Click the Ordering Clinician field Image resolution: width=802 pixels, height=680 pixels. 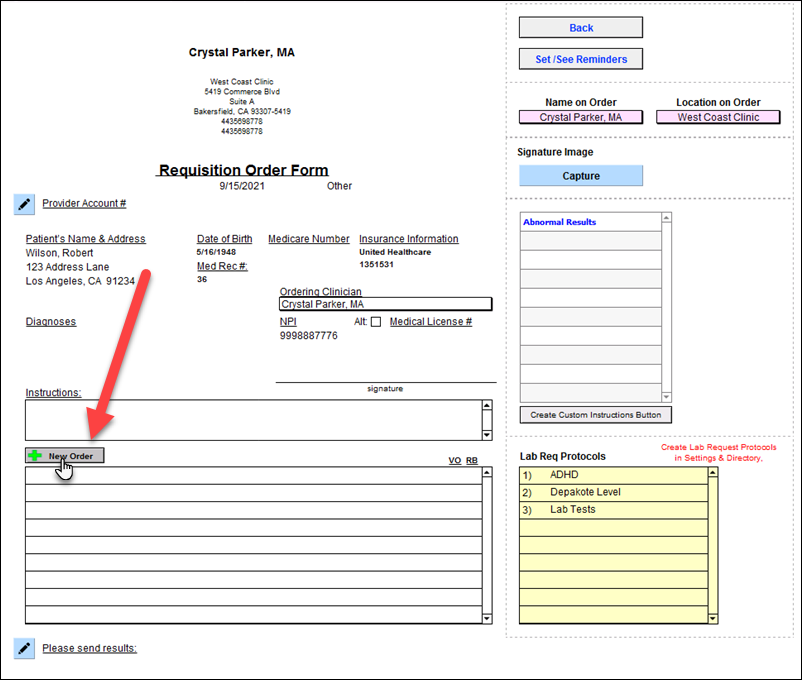(386, 304)
